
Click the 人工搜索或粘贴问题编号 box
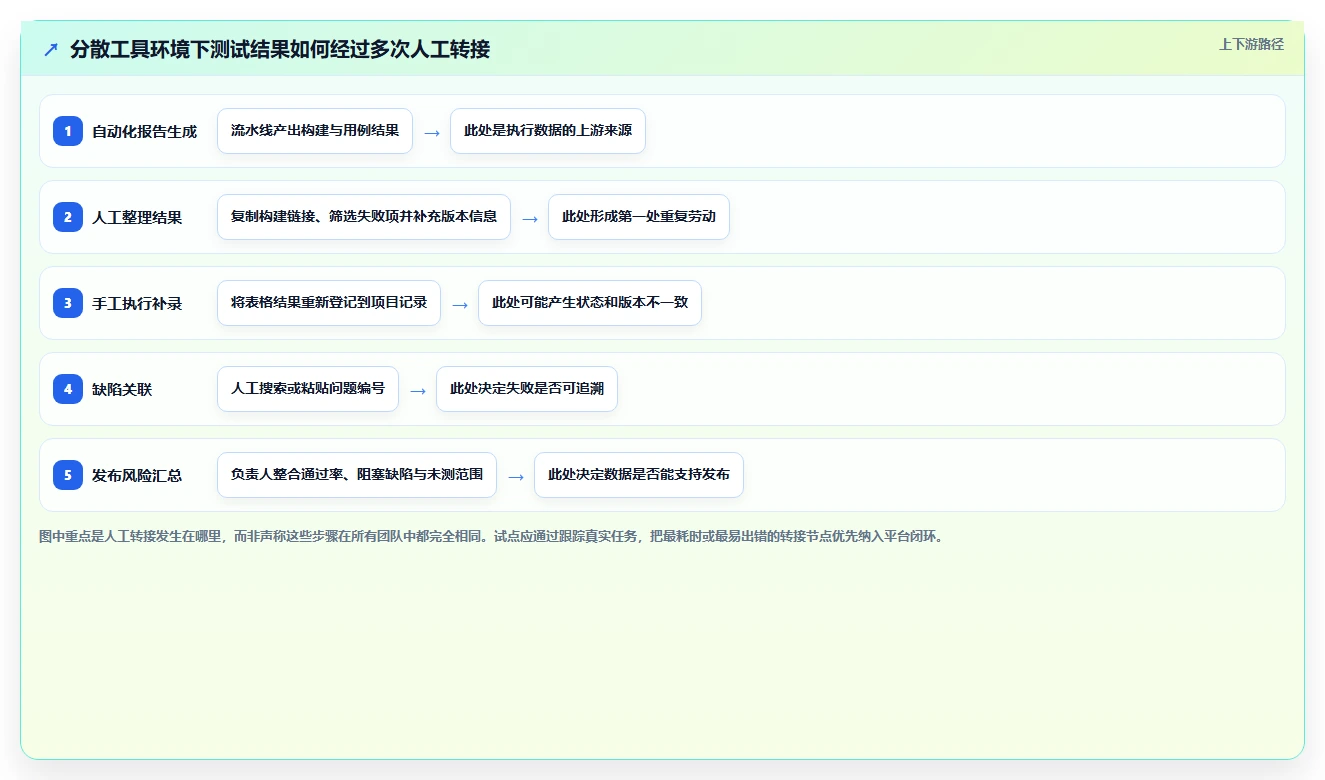308,389
